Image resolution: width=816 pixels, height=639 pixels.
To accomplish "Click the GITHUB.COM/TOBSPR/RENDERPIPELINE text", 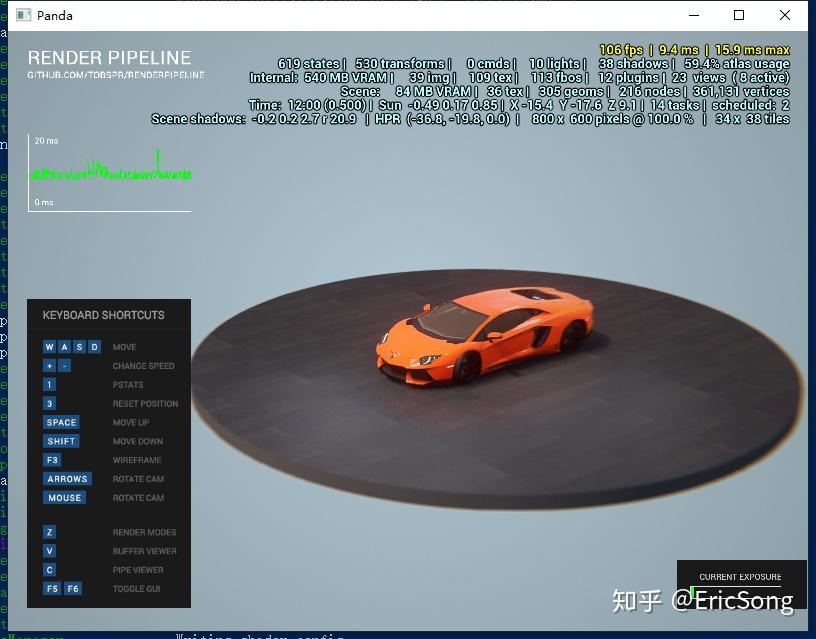I will click(x=116, y=75).
